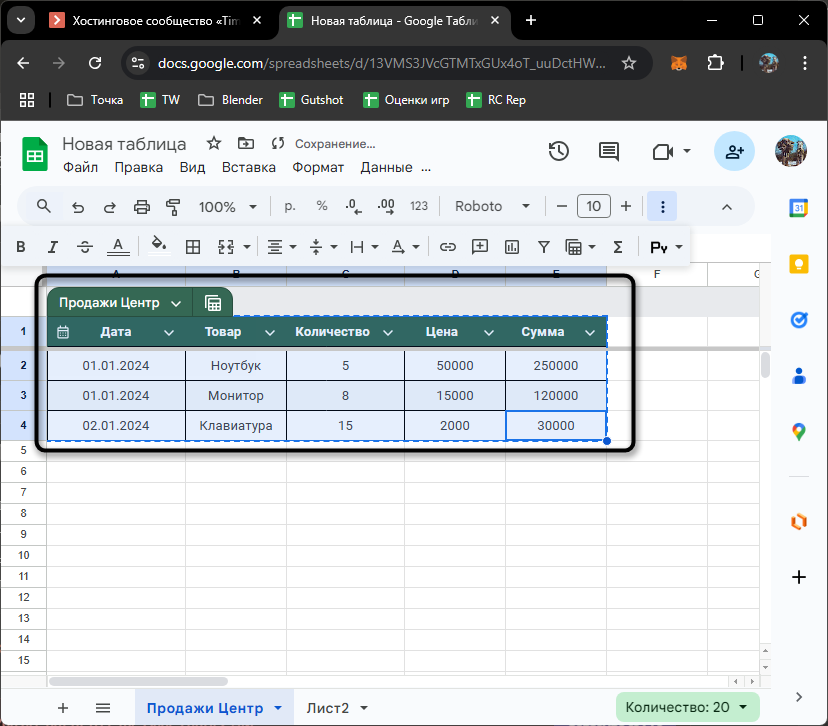Open the 100% zoom dropdown
The image size is (828, 726).
click(x=227, y=206)
